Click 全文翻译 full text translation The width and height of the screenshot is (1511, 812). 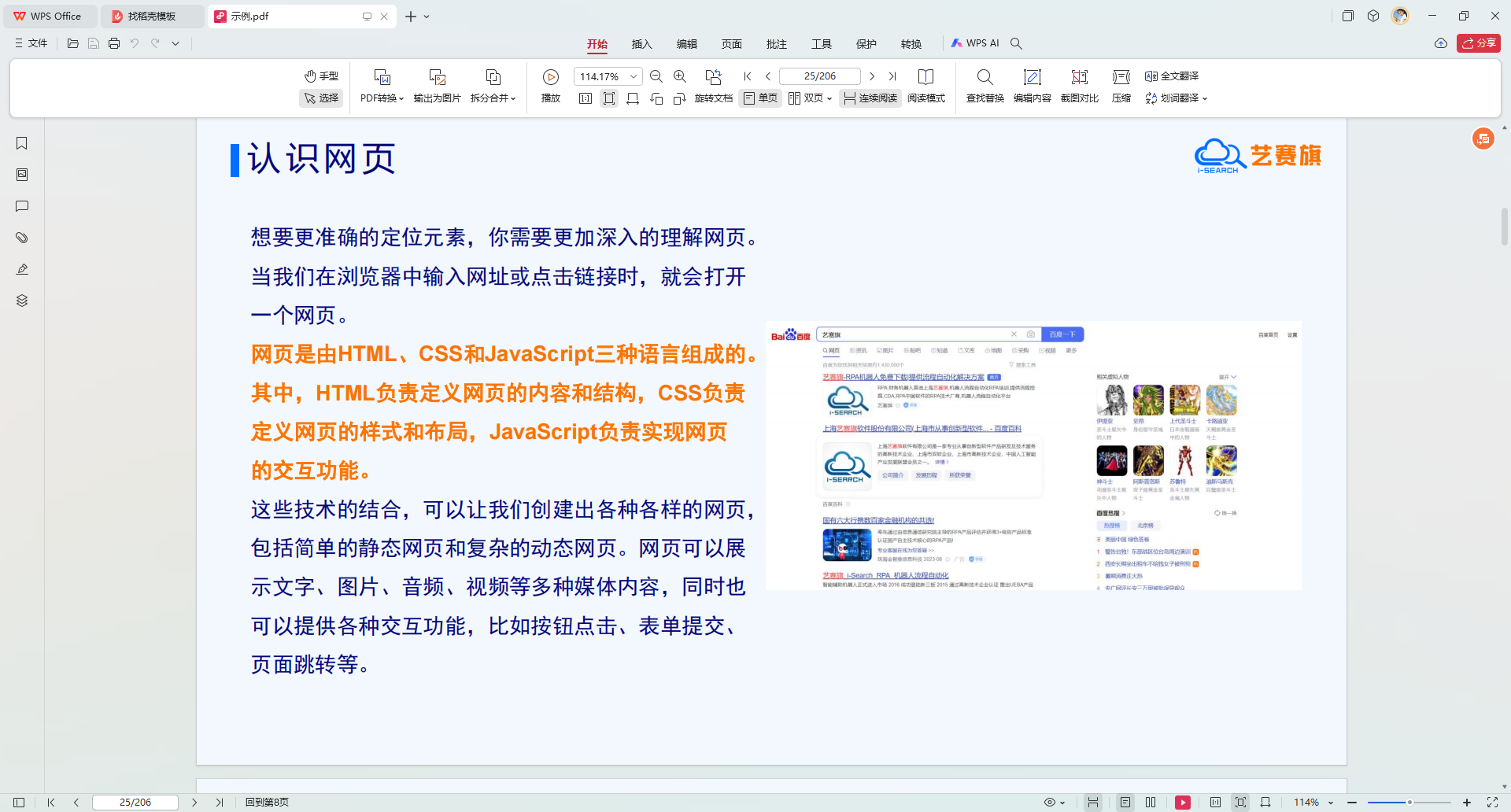[x=1172, y=76]
